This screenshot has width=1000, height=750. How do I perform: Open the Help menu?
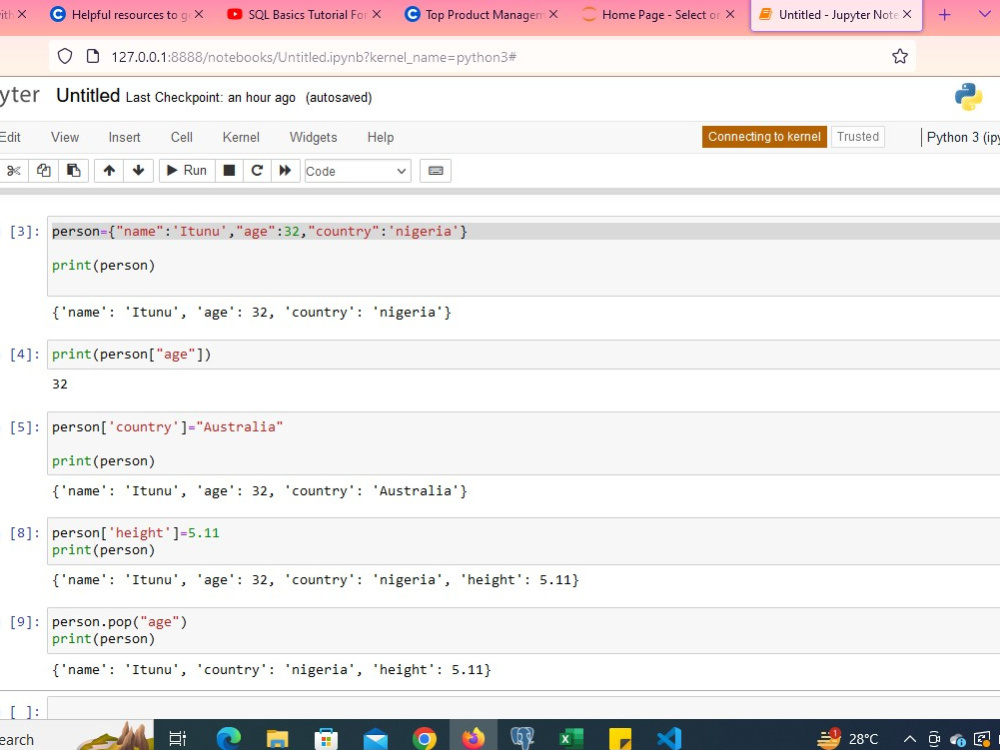coord(381,137)
